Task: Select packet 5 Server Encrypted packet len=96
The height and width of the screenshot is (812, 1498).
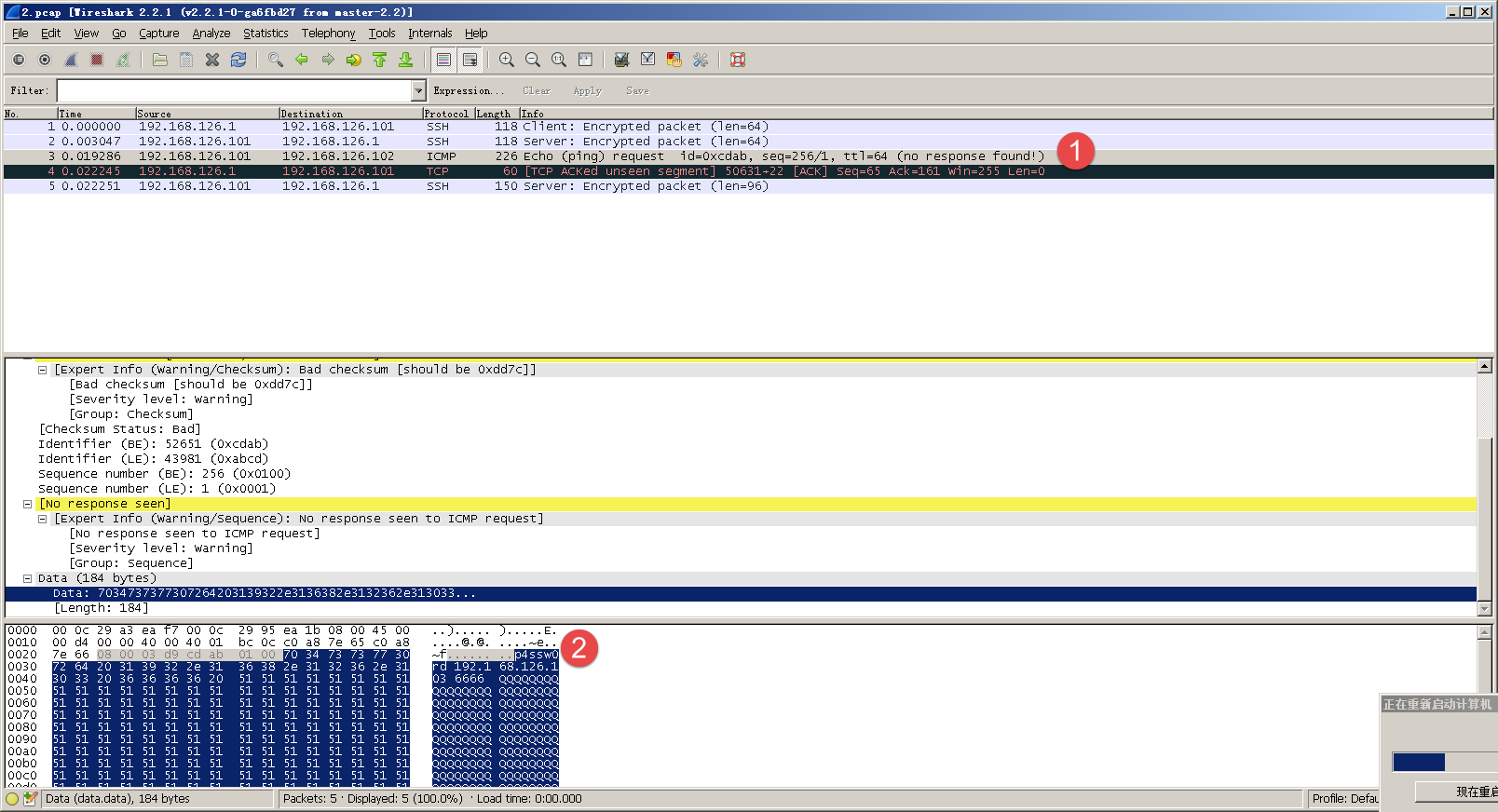Action: [748, 186]
